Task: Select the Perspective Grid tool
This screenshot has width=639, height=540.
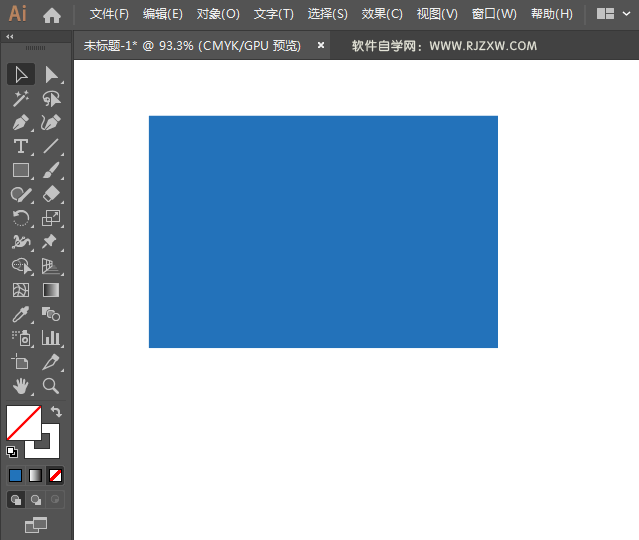Action: 51,266
